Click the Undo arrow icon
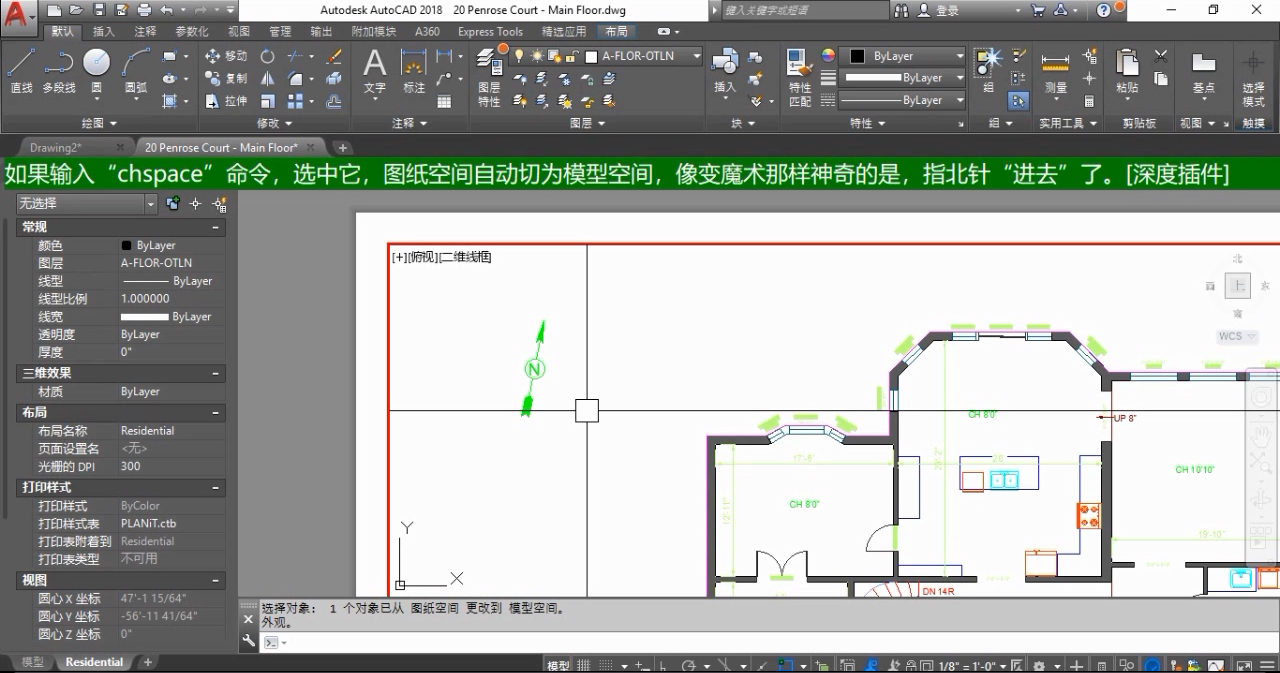This screenshot has height=673, width=1280. click(x=166, y=10)
